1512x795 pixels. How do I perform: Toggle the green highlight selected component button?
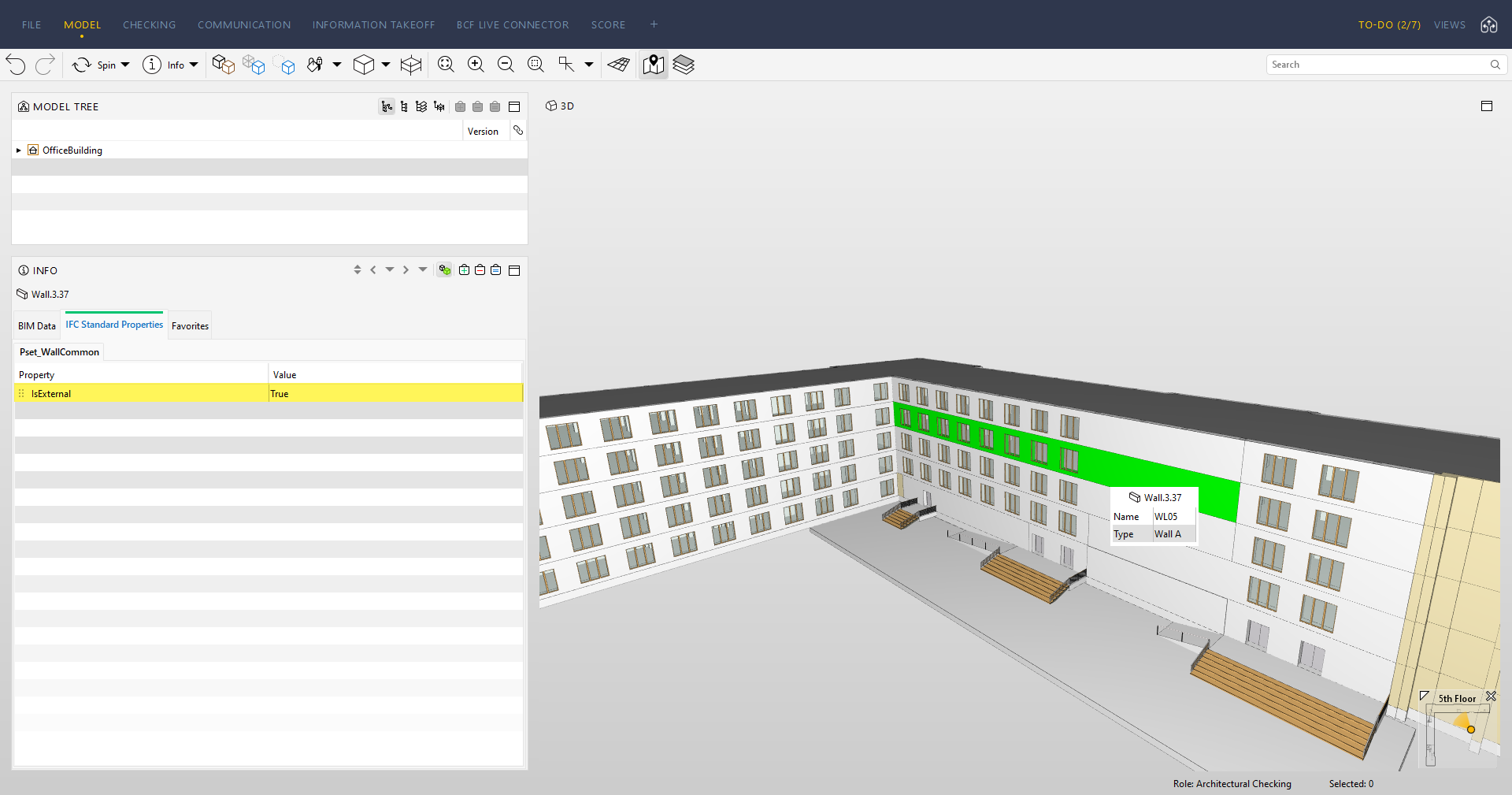coord(445,270)
